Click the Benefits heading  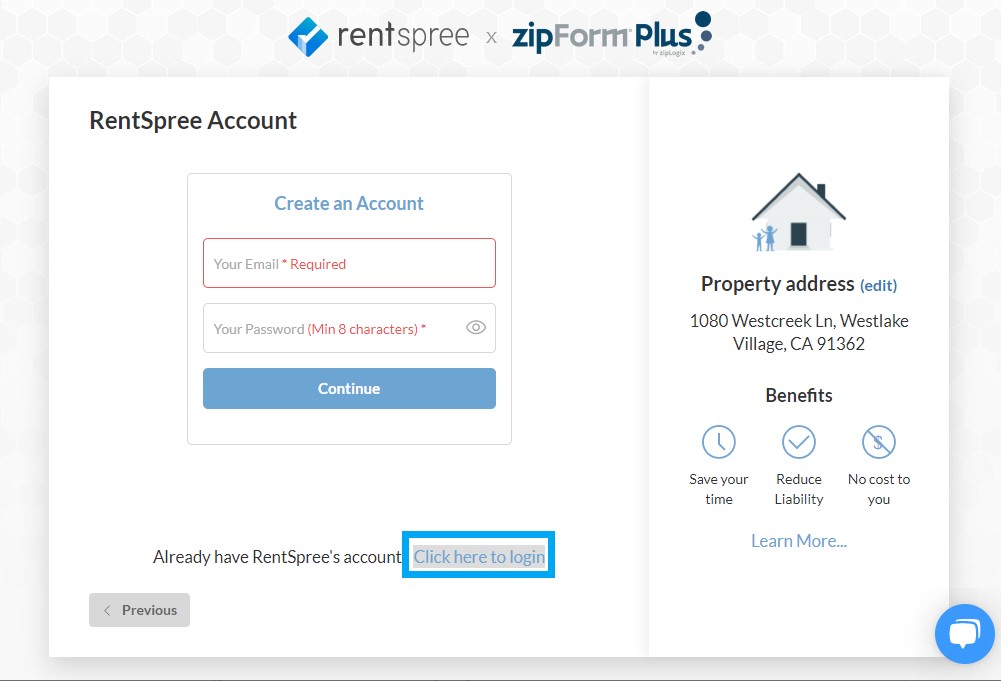798,395
